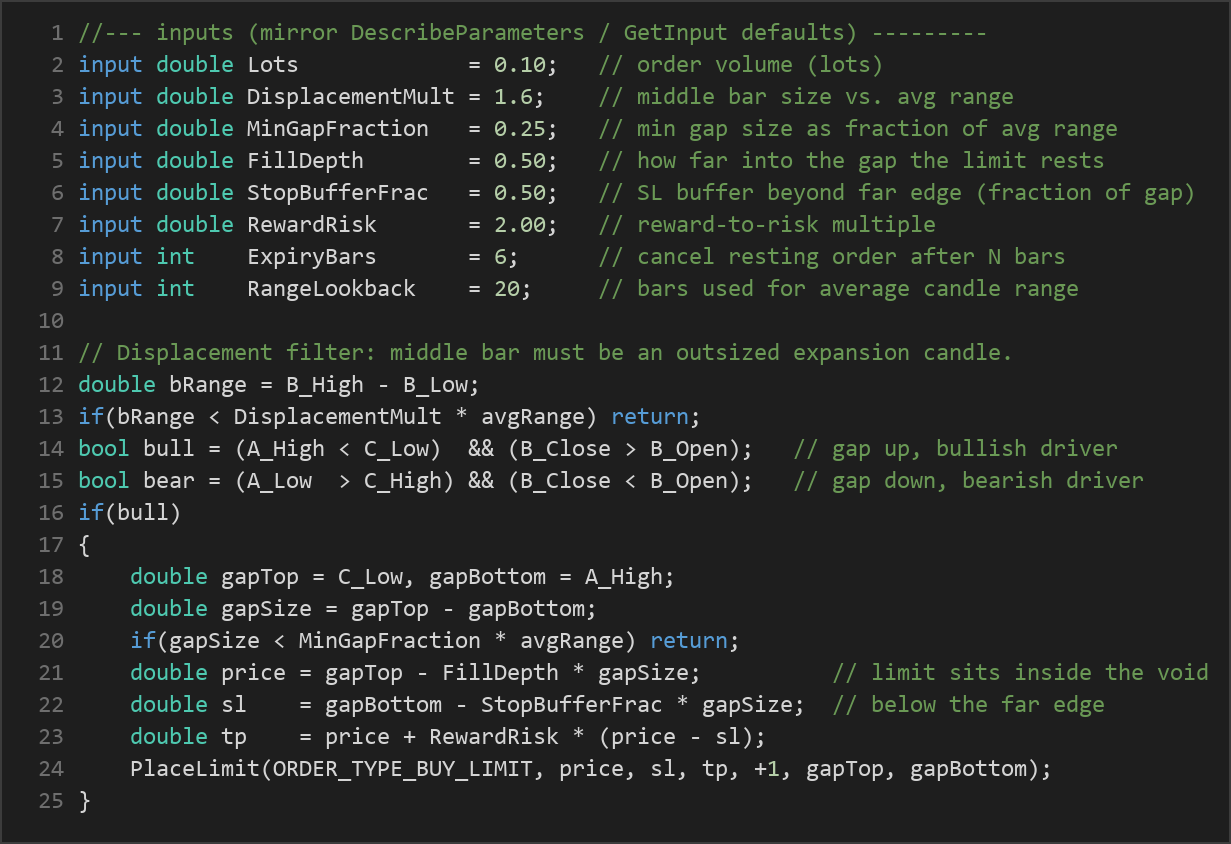1231x844 pixels.
Task: Click the comment '// limit sits inside the void'
Action: coord(1020,673)
